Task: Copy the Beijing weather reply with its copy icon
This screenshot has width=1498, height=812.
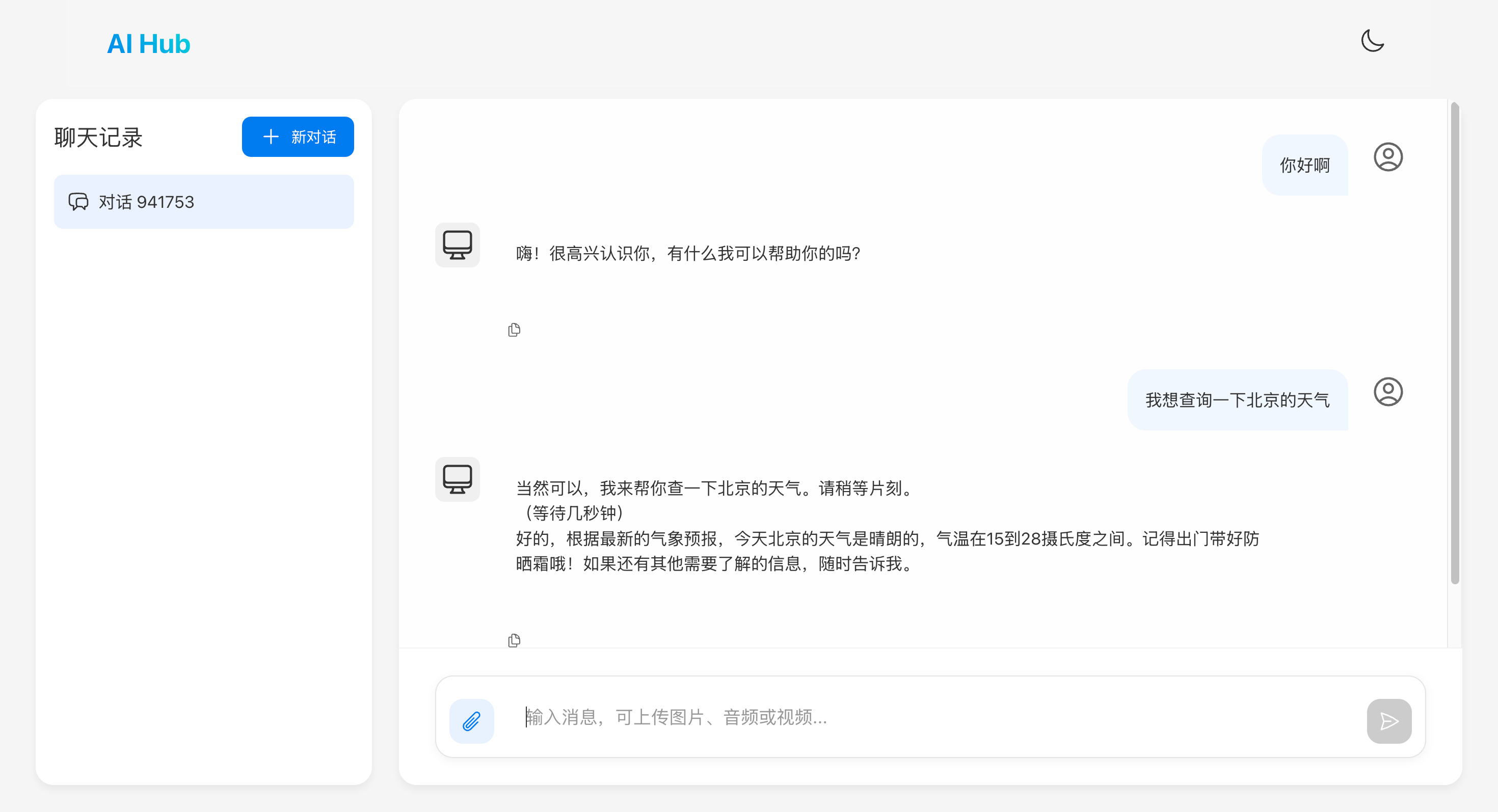Action: tap(514, 640)
